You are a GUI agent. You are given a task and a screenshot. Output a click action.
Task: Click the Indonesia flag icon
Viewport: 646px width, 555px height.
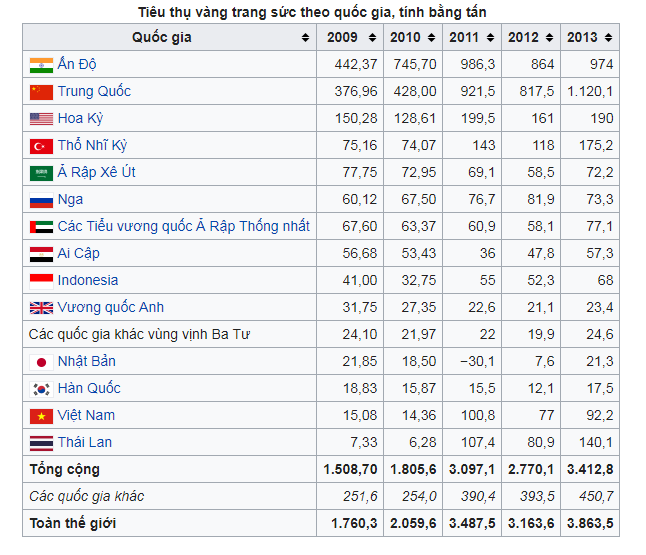(x=41, y=281)
